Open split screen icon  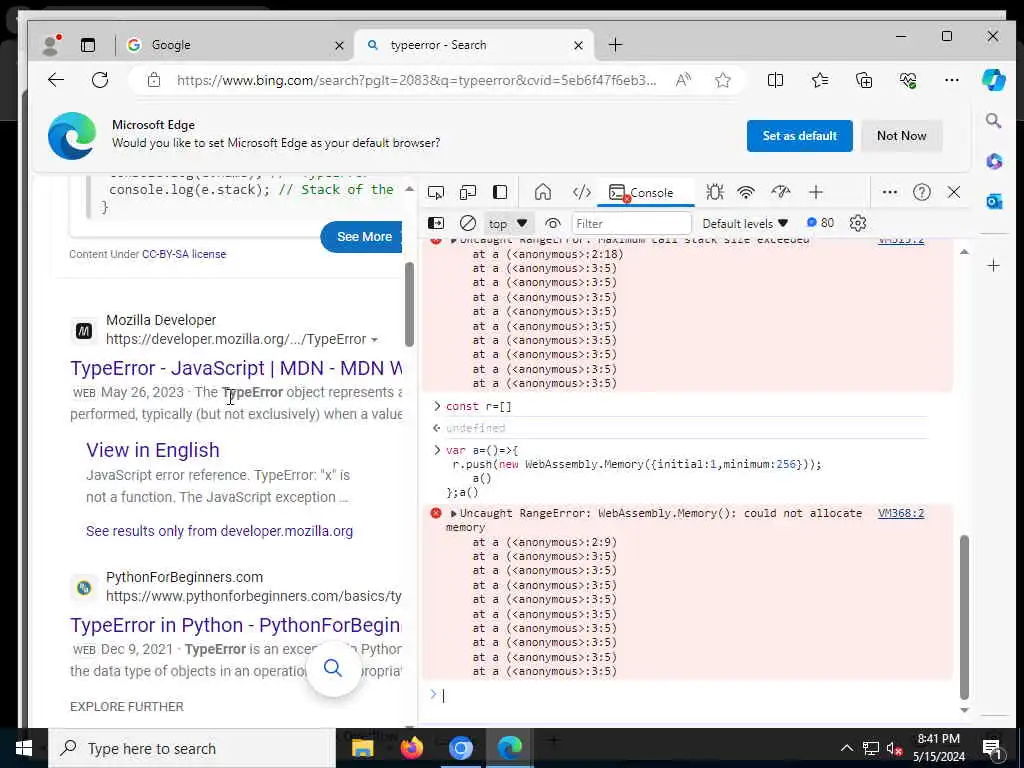point(775,80)
